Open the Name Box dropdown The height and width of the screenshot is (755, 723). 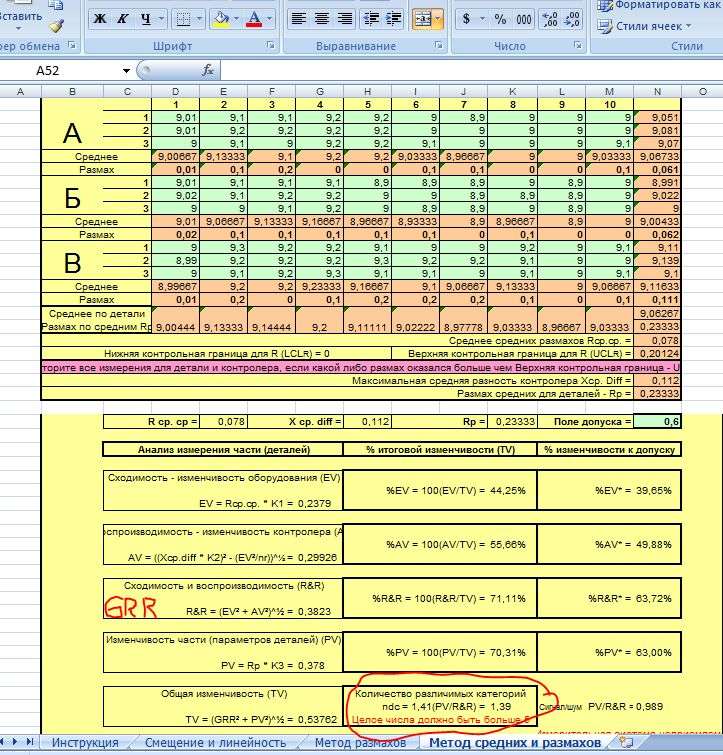tap(126, 70)
